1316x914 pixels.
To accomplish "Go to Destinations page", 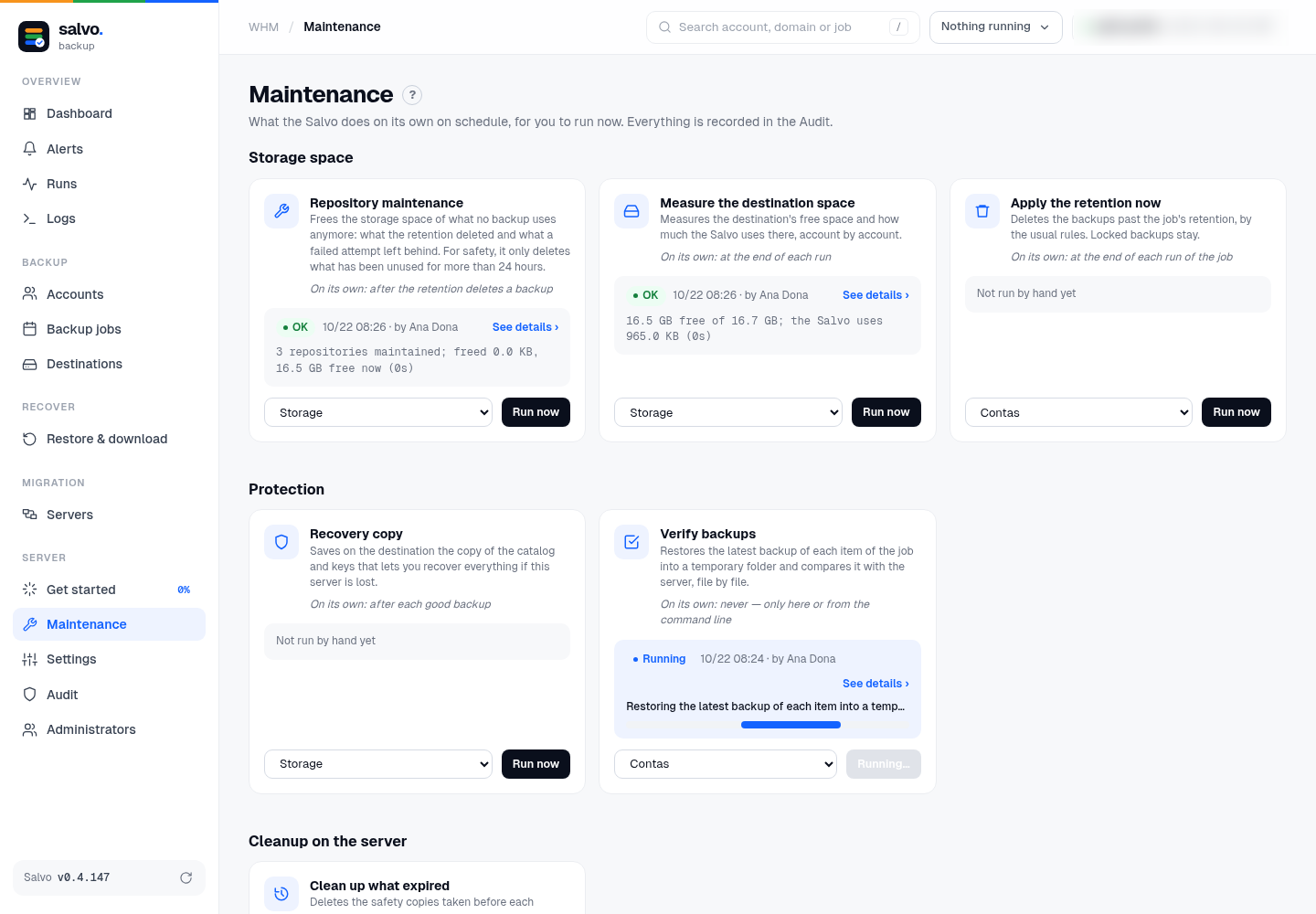I will coord(109,364).
